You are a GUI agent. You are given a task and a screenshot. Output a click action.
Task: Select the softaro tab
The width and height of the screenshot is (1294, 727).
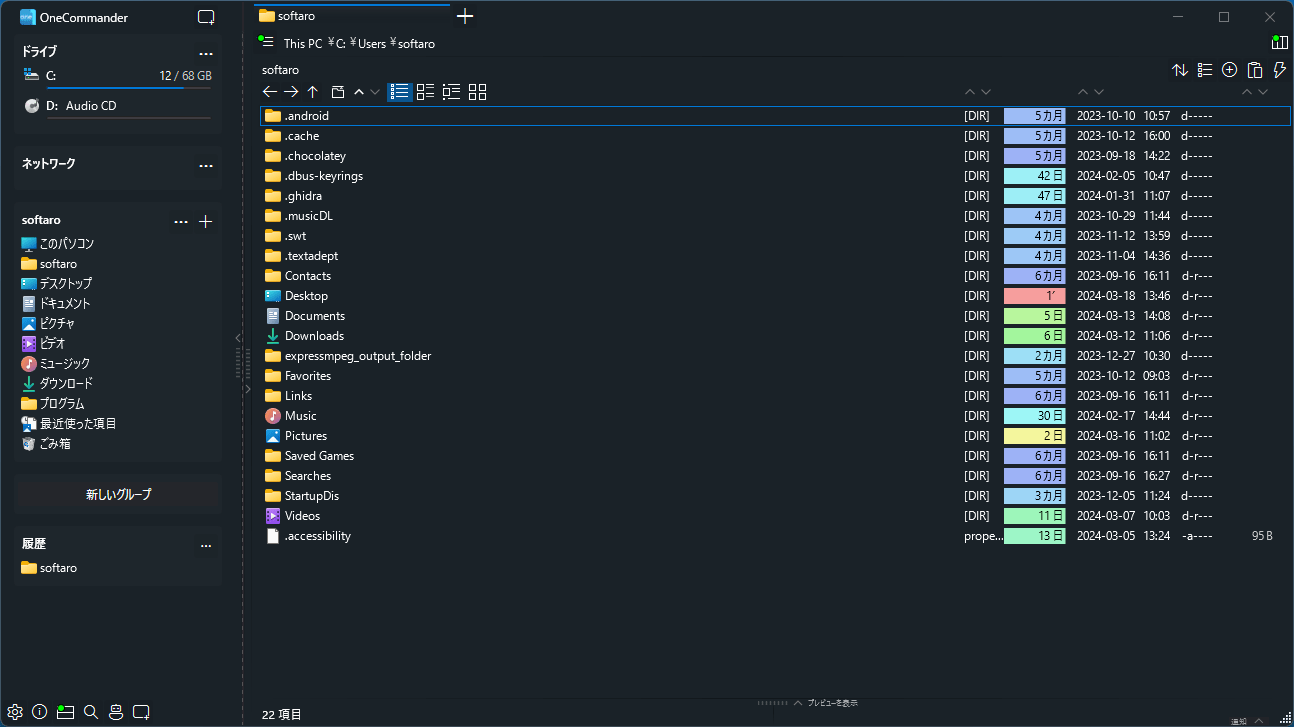(352, 16)
